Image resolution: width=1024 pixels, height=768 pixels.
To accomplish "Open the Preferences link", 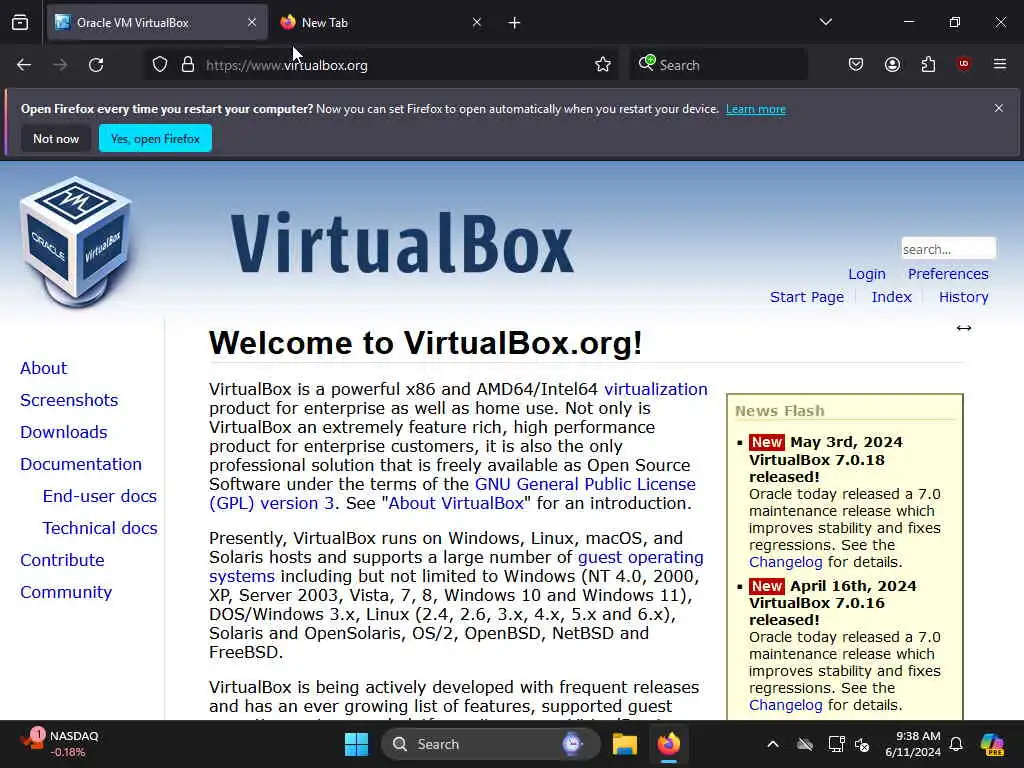I will click(x=948, y=274).
